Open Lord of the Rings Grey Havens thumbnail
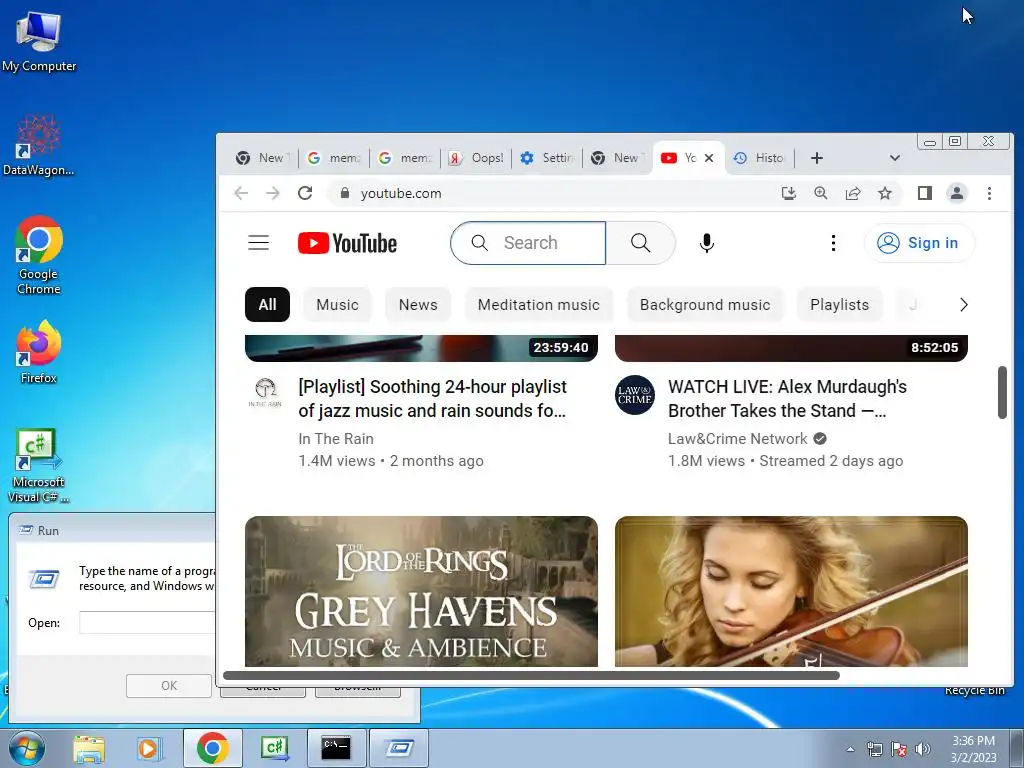1024x768 pixels. (421, 592)
